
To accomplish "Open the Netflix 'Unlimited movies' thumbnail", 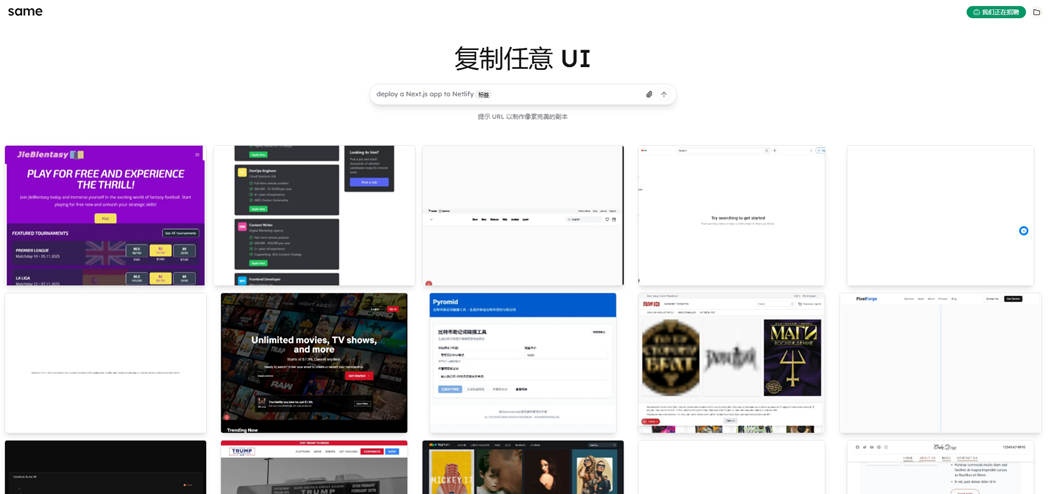I will coord(314,363).
